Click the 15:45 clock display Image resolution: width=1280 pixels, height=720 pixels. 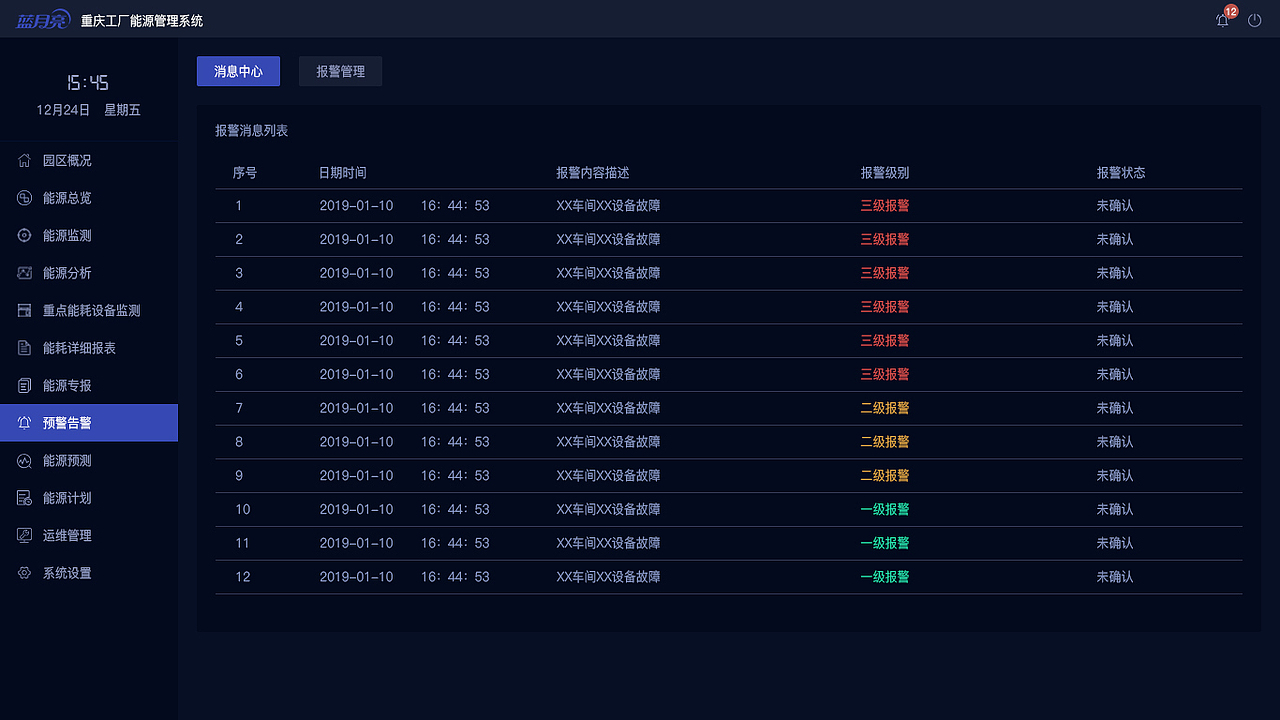pyautogui.click(x=88, y=83)
